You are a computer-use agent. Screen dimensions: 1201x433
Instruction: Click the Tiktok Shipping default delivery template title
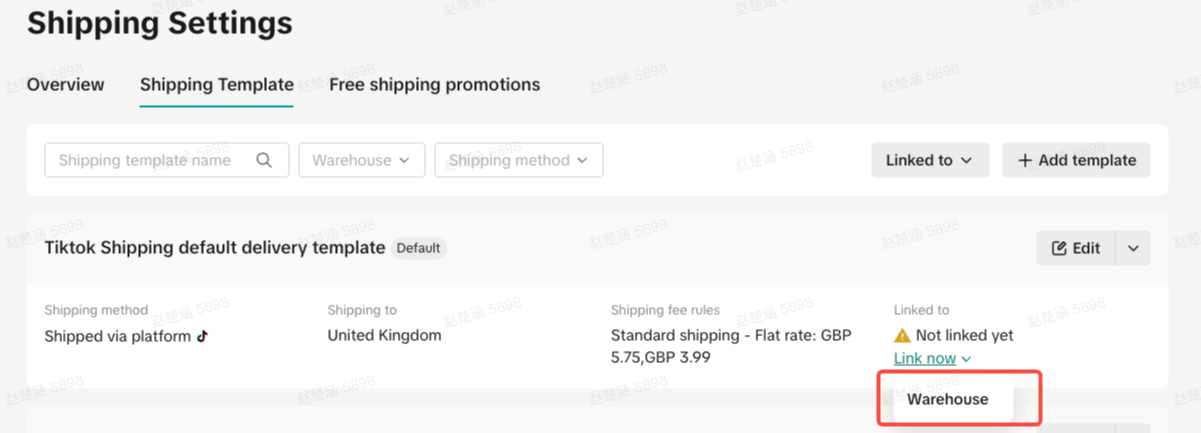coord(214,247)
